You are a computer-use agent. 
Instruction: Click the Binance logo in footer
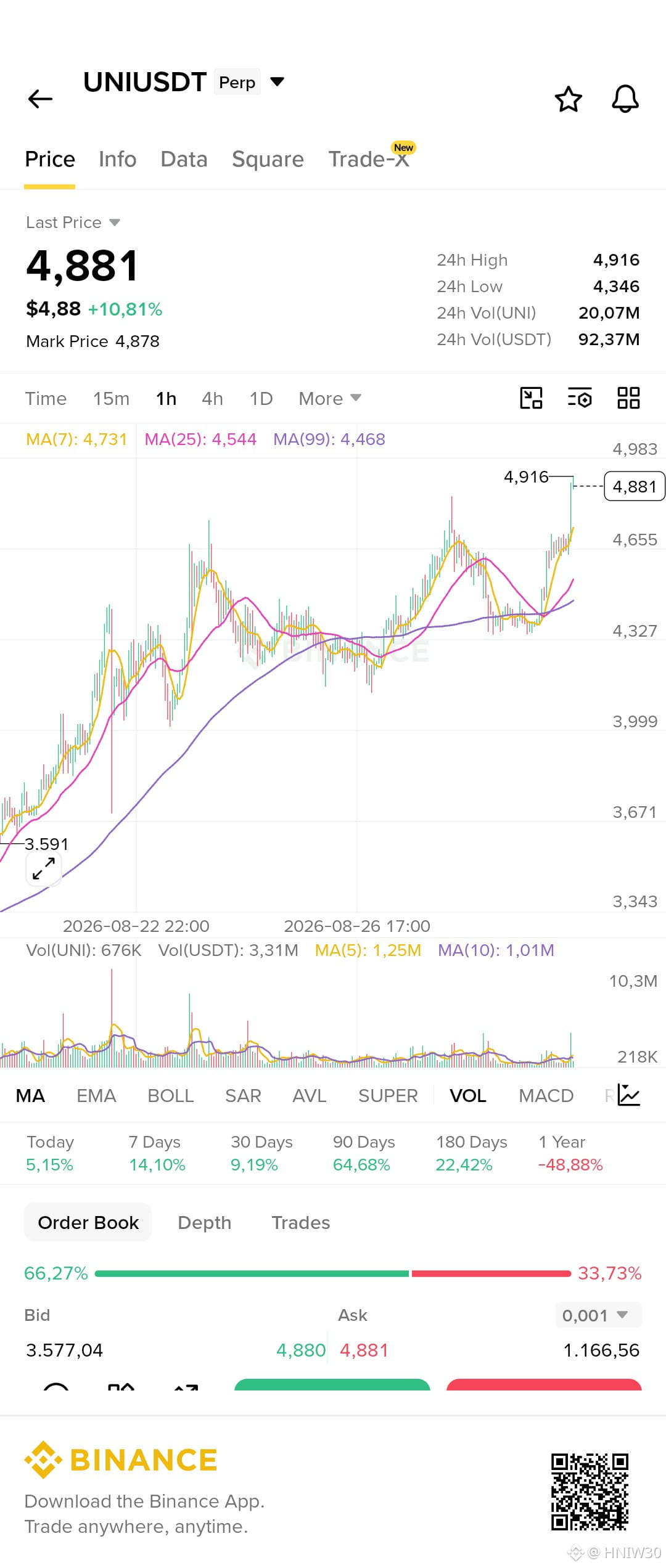(x=121, y=1460)
